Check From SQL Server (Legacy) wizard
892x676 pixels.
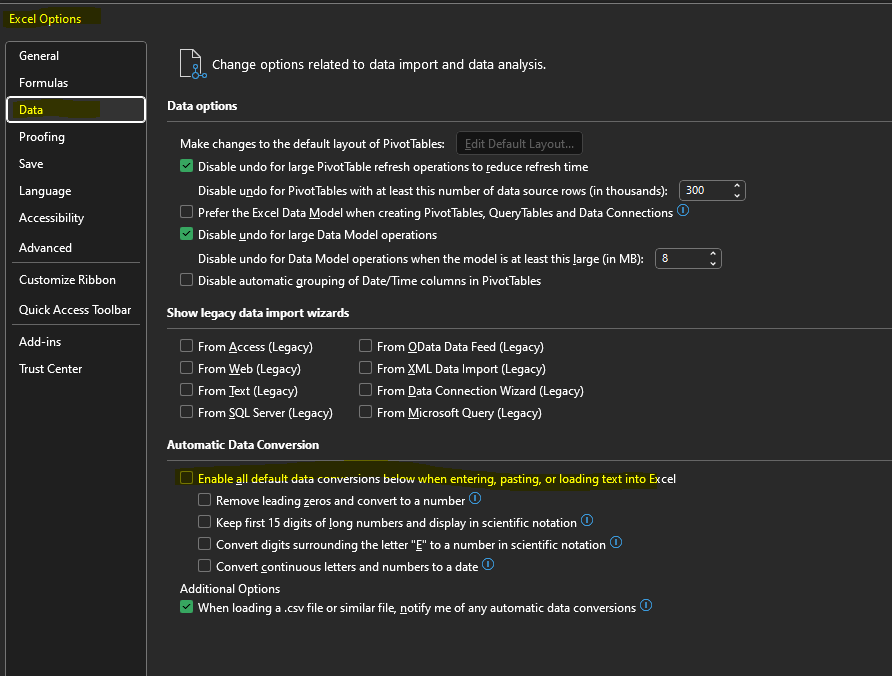pyautogui.click(x=187, y=412)
